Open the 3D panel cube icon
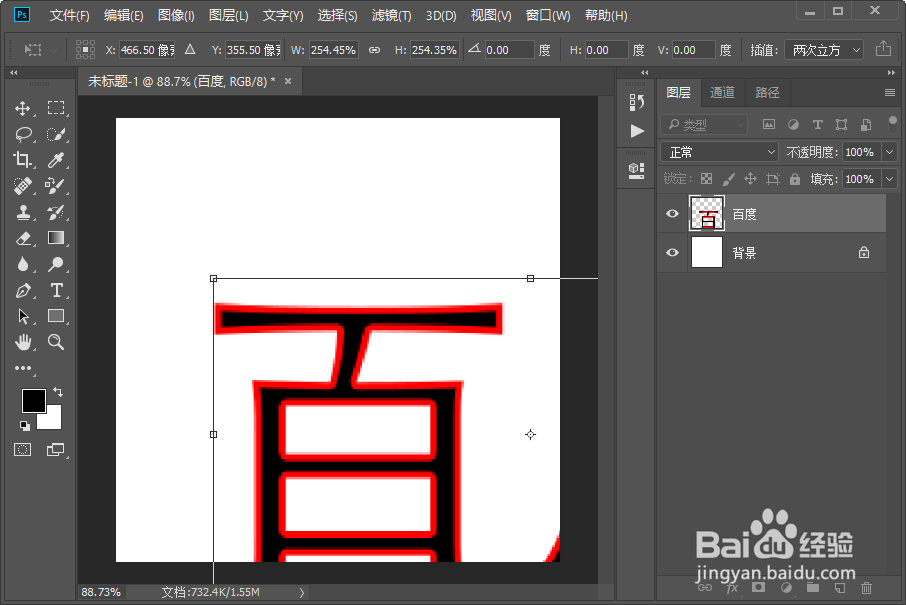This screenshot has width=906, height=605. point(636,170)
